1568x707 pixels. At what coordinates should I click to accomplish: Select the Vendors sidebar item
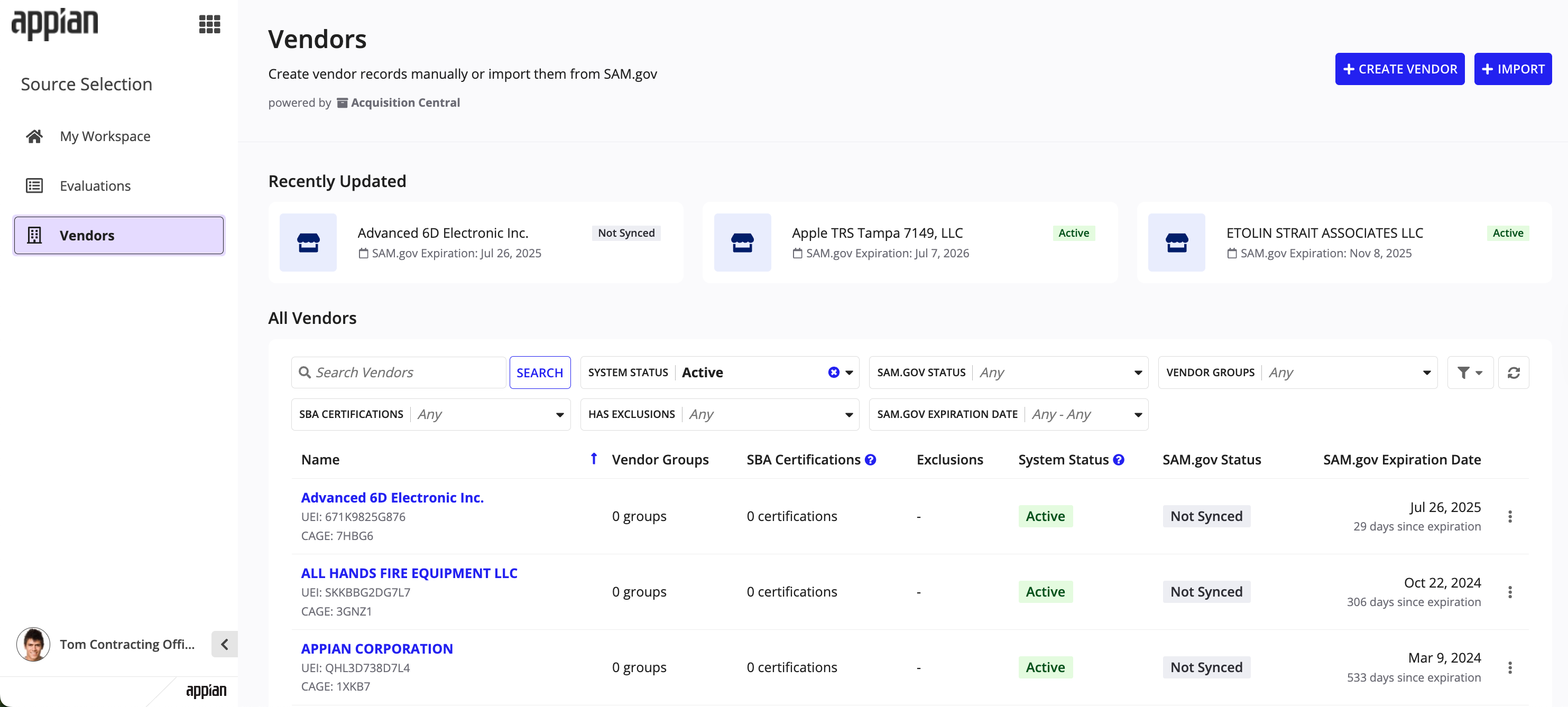(x=119, y=236)
